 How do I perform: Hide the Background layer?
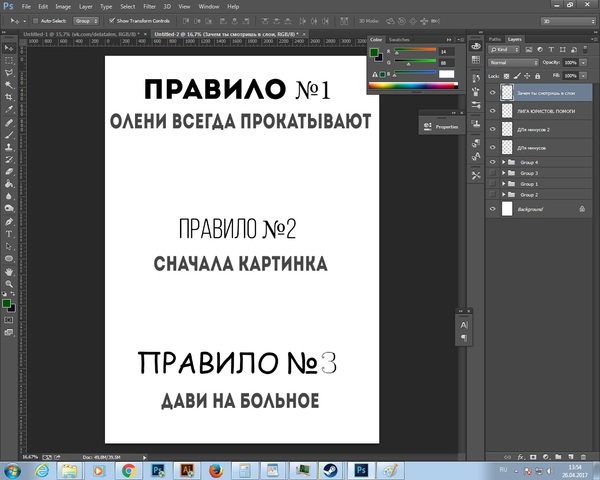[x=492, y=209]
